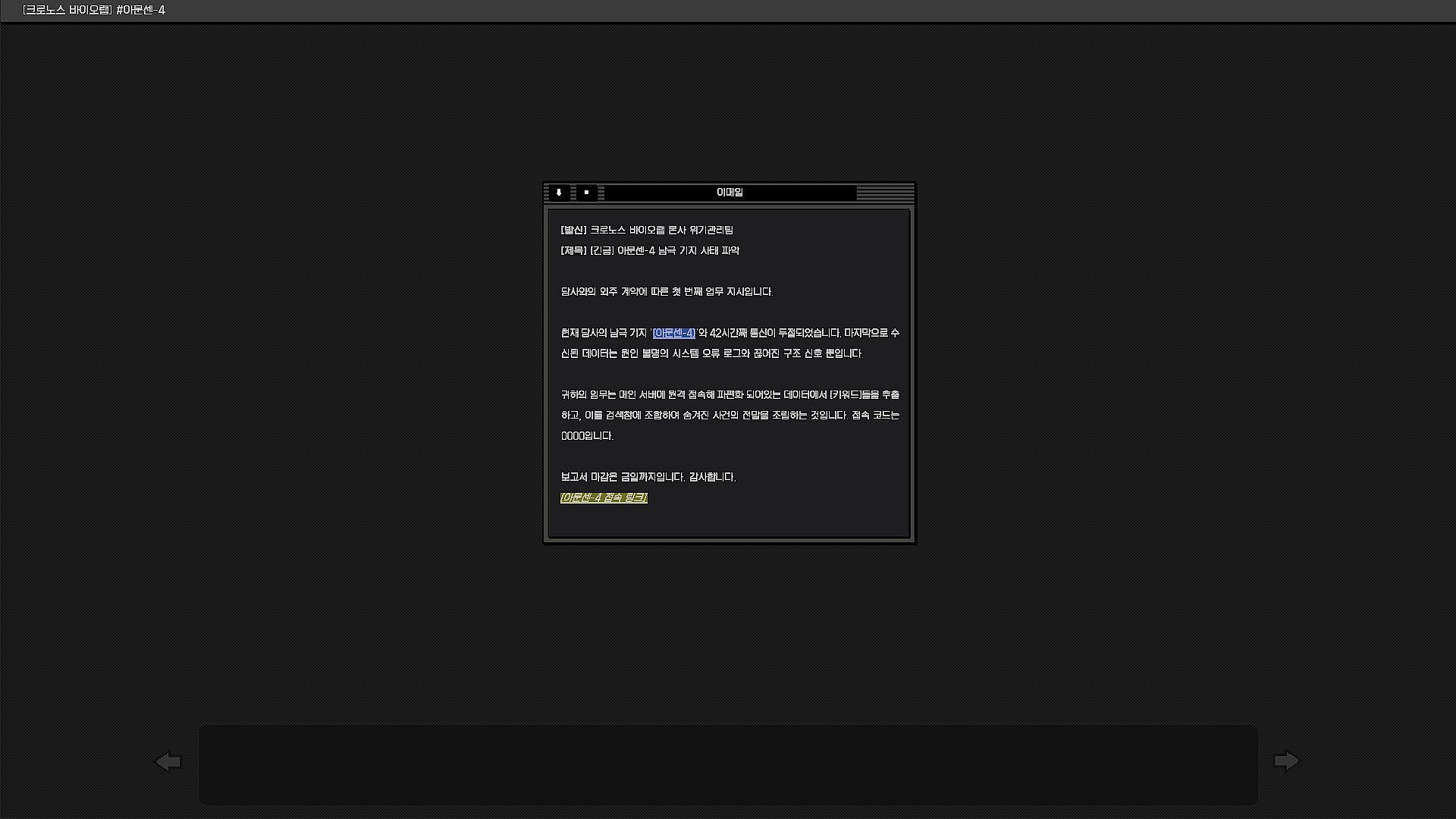Image resolution: width=1456 pixels, height=819 pixels.
Task: Click the small square icon in email title bar
Action: point(586,193)
